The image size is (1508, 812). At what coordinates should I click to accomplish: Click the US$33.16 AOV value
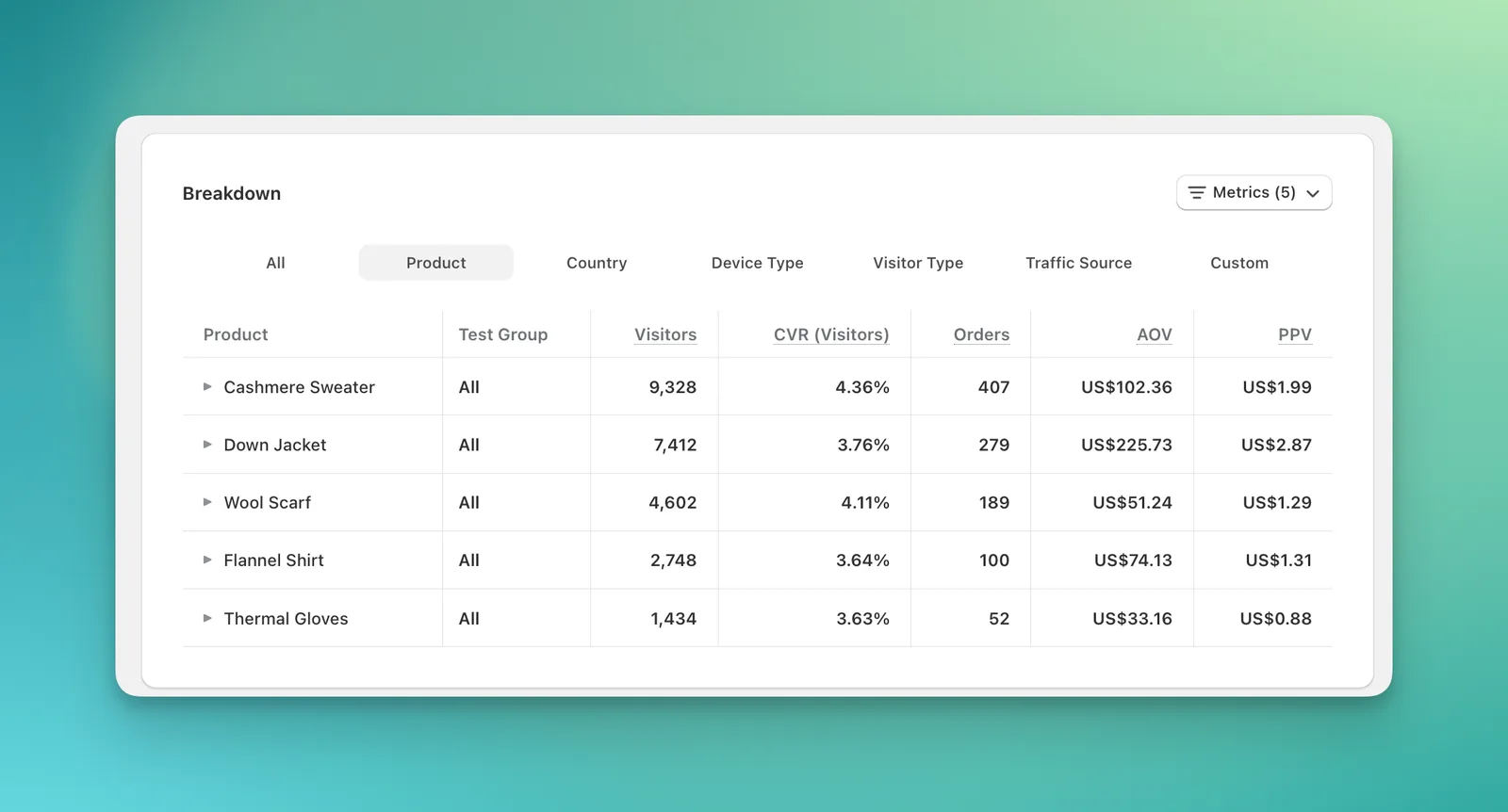tap(1132, 618)
